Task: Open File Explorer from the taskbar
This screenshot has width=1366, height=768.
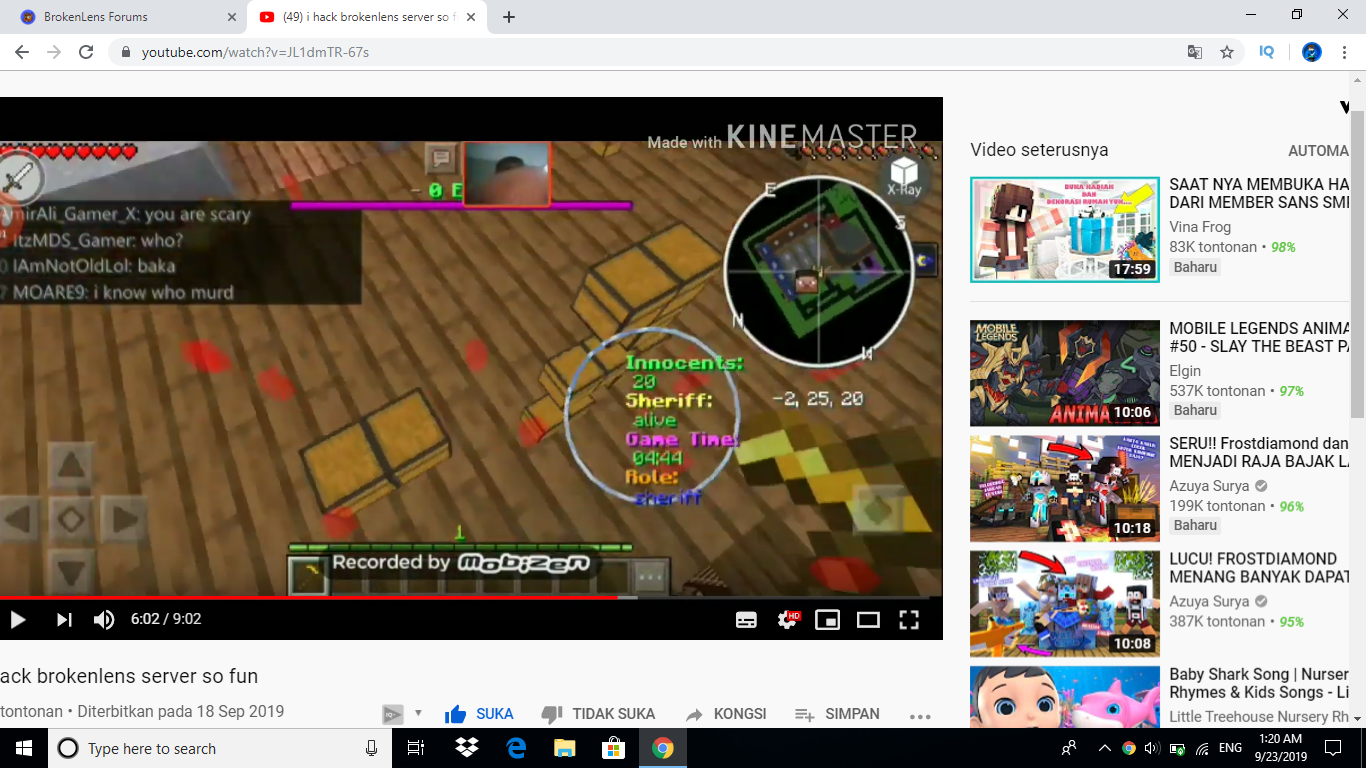Action: coord(565,748)
